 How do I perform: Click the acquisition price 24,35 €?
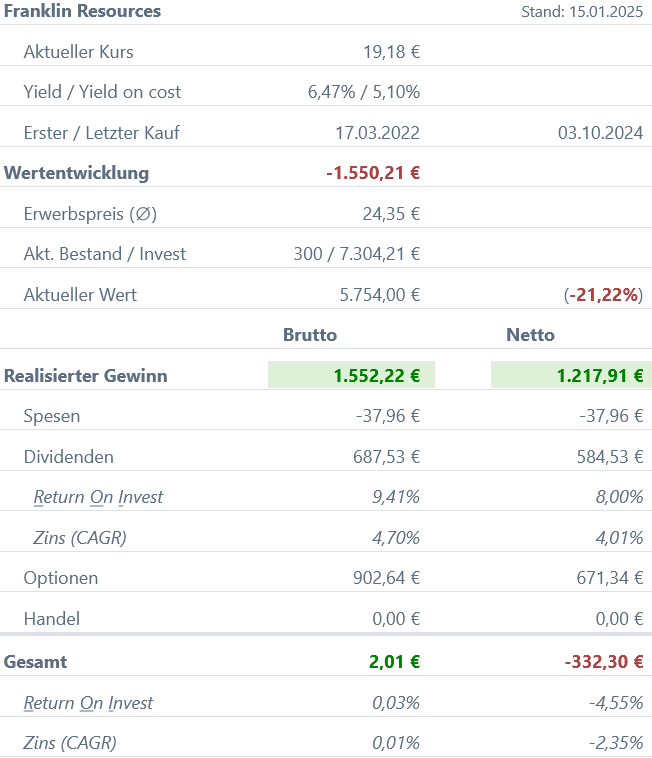[x=391, y=214]
